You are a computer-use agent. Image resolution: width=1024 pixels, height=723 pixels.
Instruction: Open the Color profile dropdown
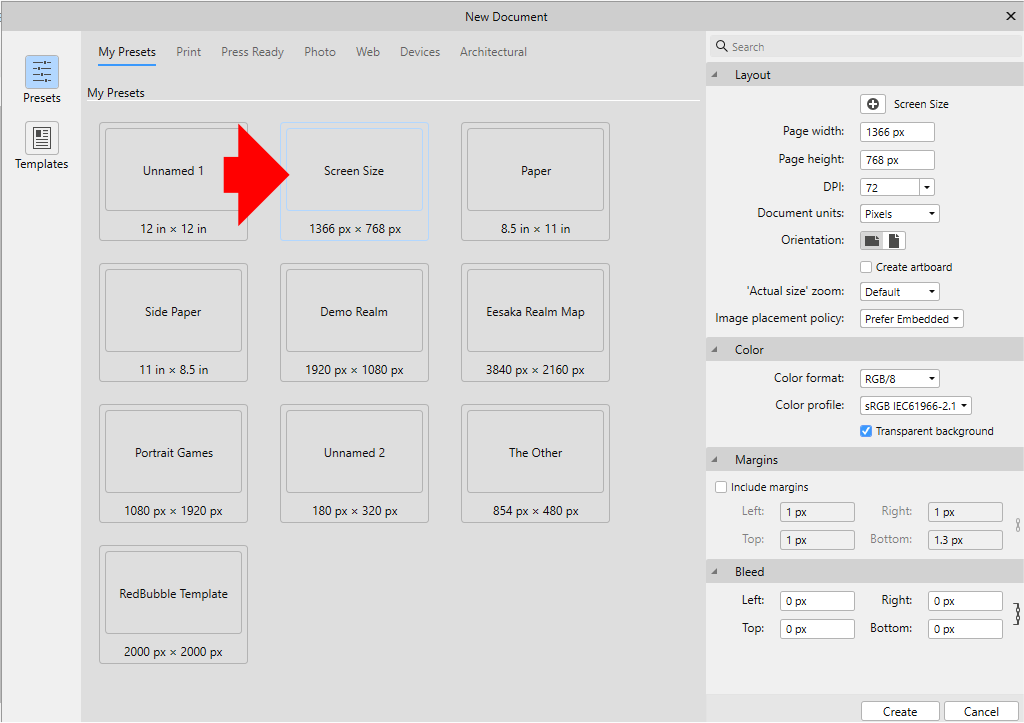[x=915, y=405]
